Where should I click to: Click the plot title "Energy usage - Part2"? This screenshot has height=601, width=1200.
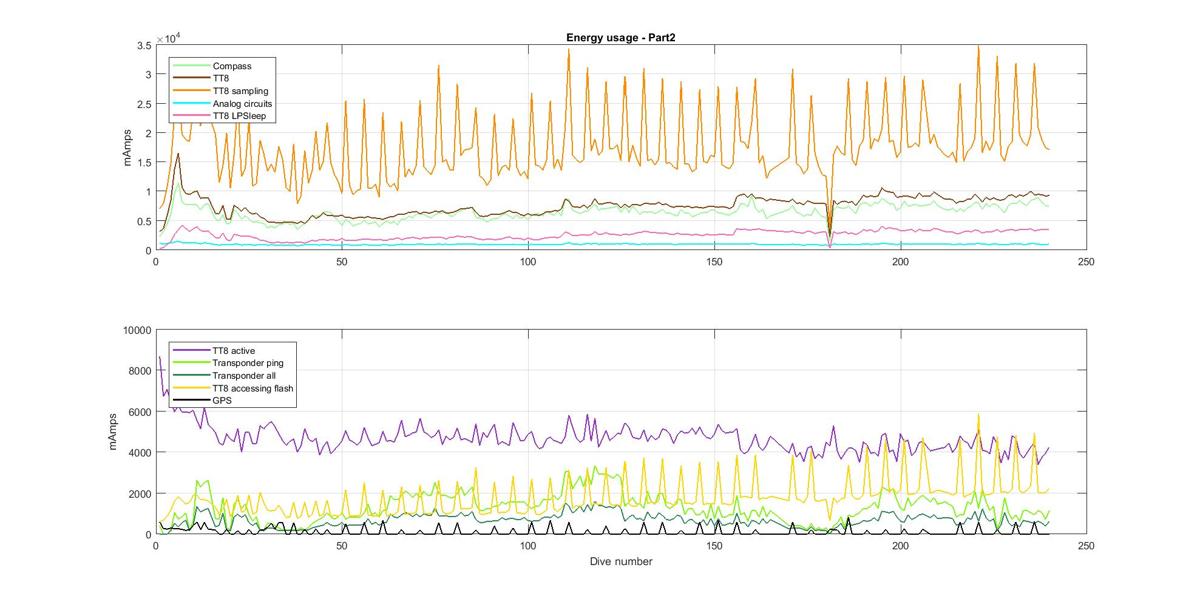coord(621,38)
